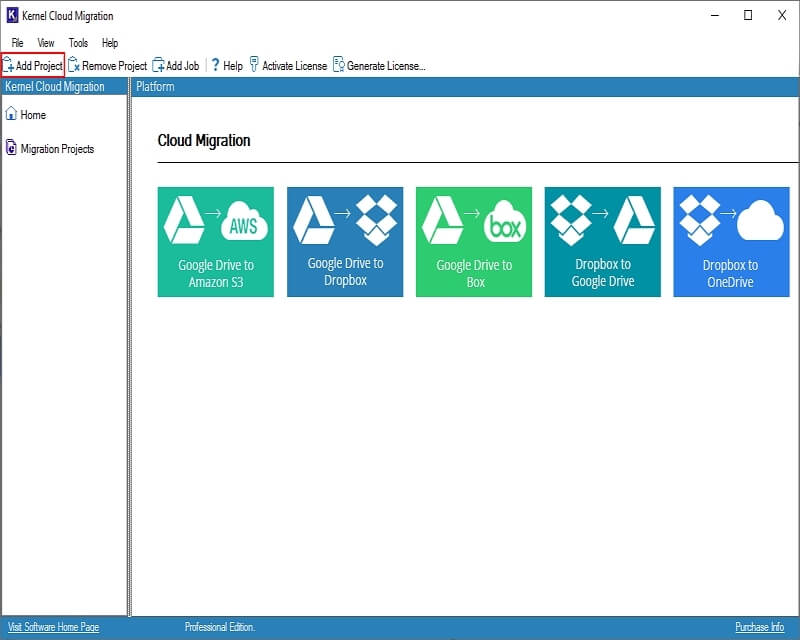The image size is (800, 640).
Task: Click the Cloud Migration heading
Action: 204,140
